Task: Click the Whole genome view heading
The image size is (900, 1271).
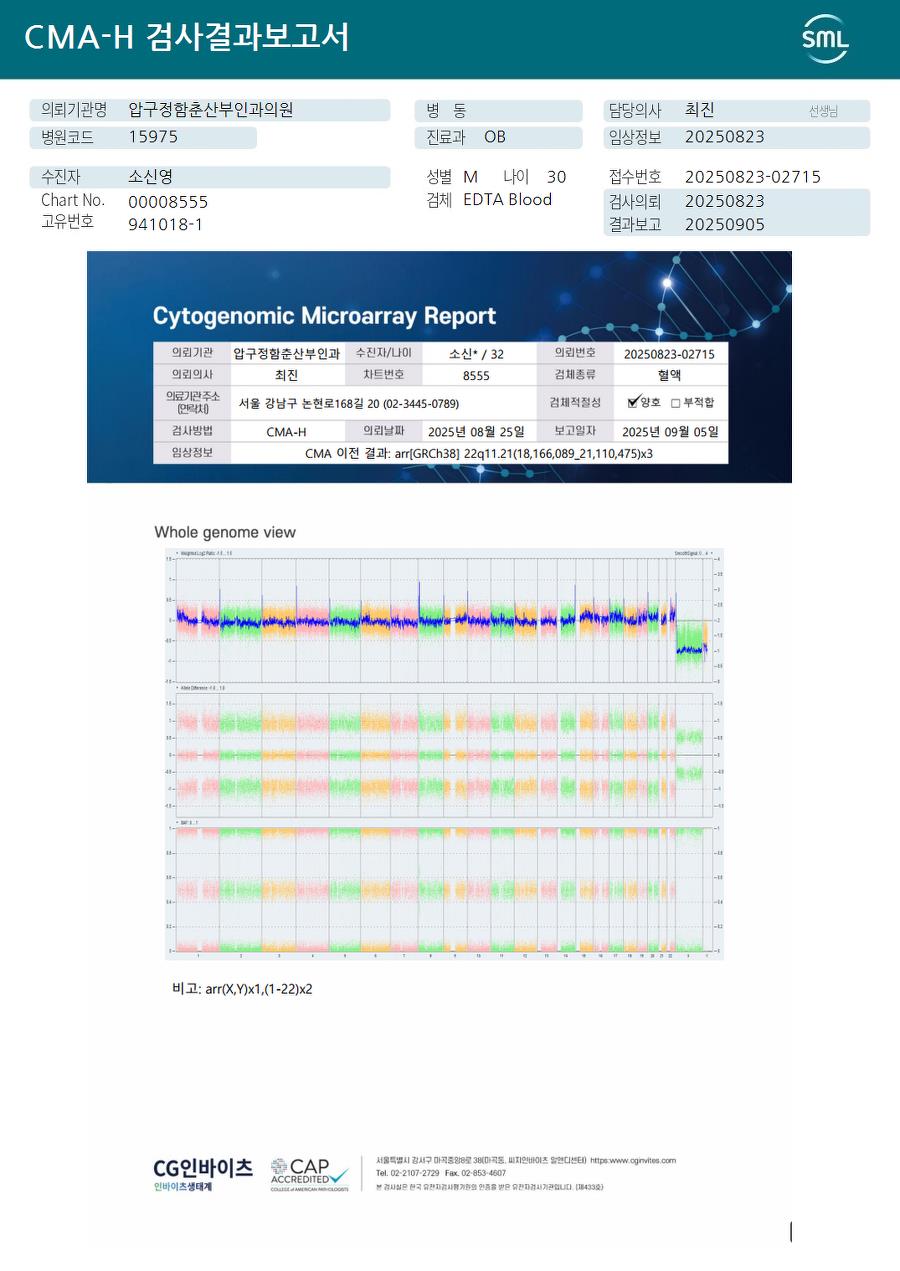Action: tap(225, 532)
